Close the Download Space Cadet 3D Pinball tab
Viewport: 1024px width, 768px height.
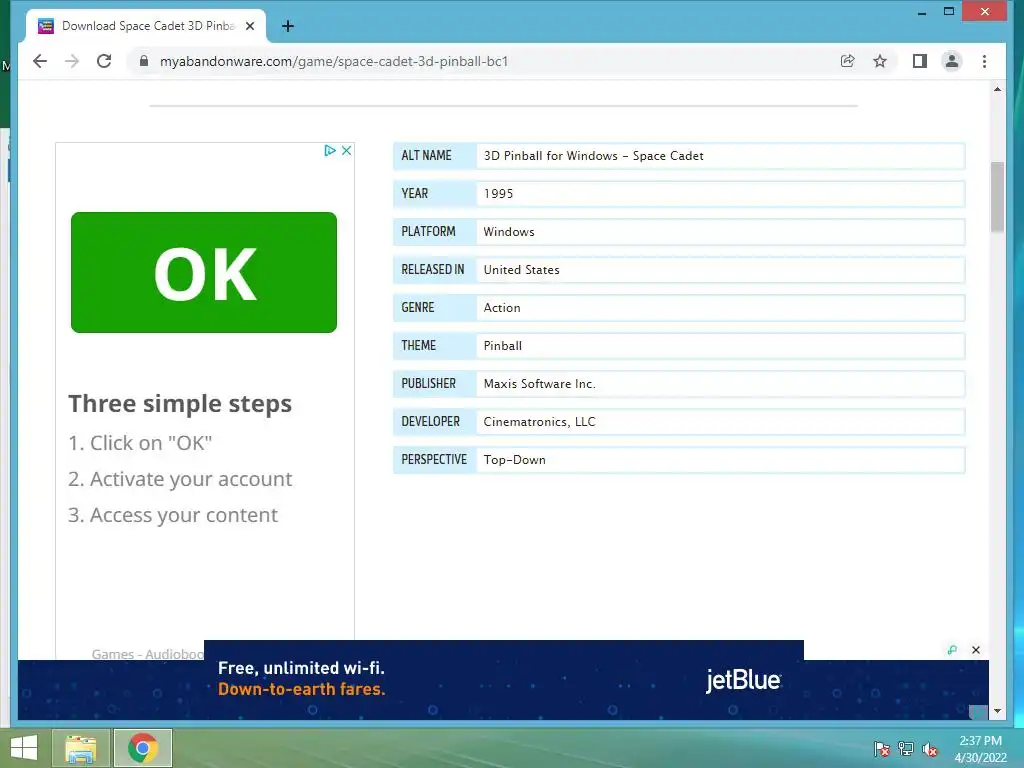tap(250, 26)
